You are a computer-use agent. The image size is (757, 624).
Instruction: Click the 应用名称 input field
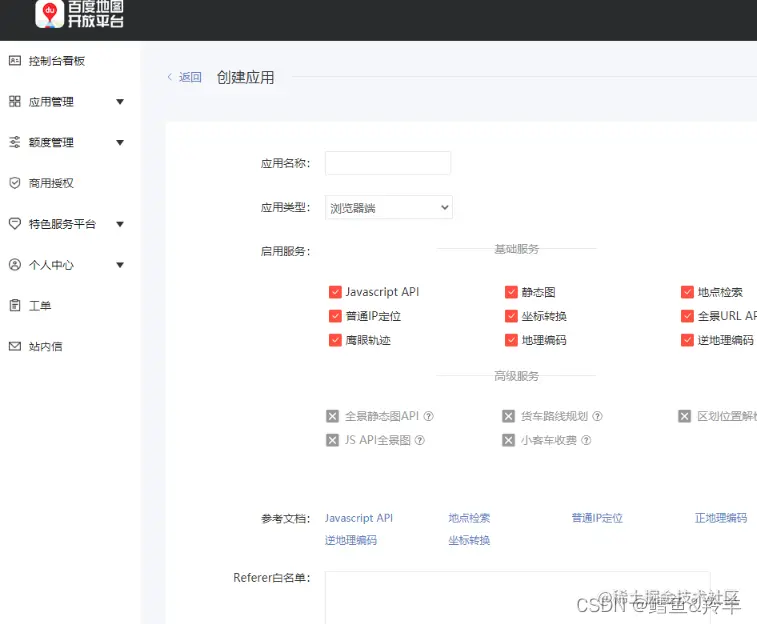point(388,163)
